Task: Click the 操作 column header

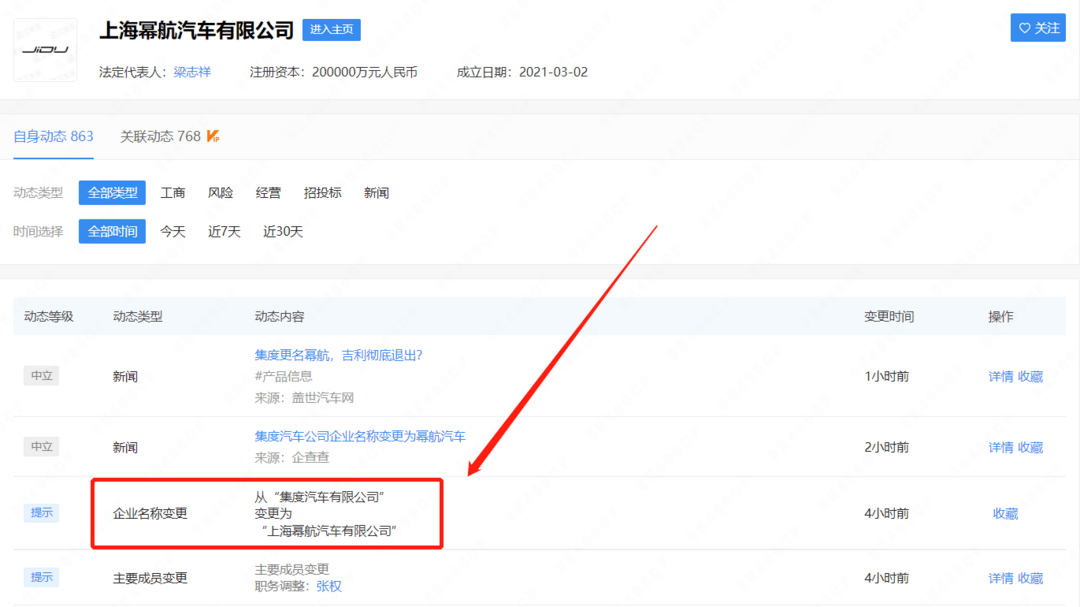Action: click(x=1000, y=316)
